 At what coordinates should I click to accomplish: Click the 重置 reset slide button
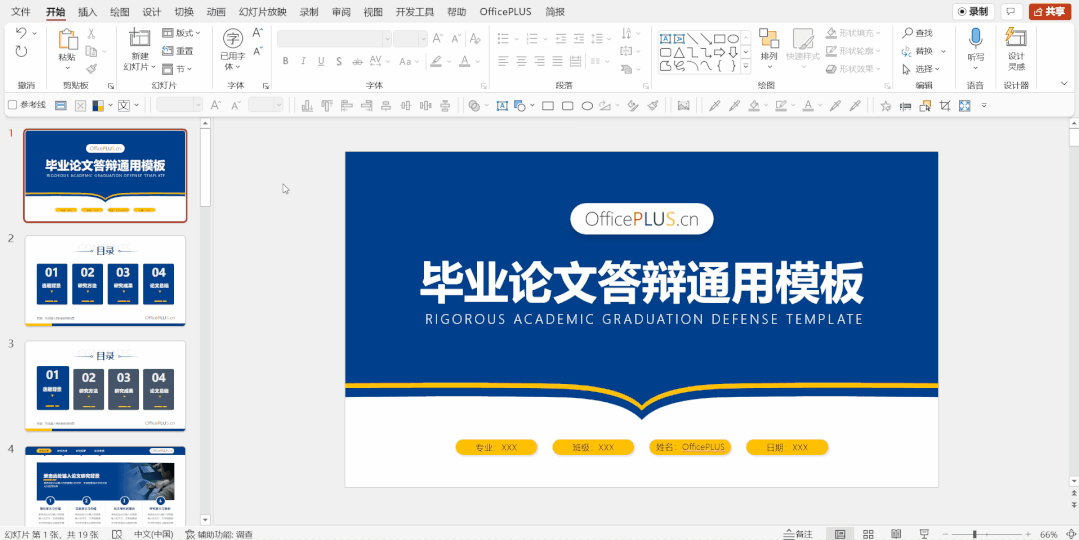pos(178,51)
